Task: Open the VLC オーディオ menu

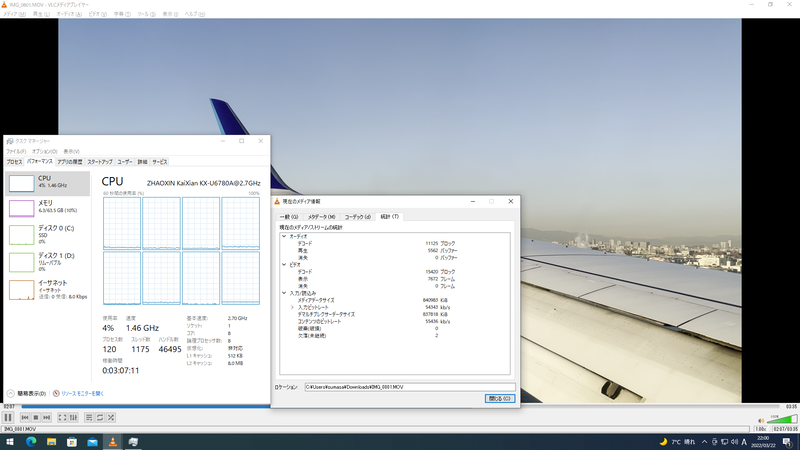Action: 69,14
